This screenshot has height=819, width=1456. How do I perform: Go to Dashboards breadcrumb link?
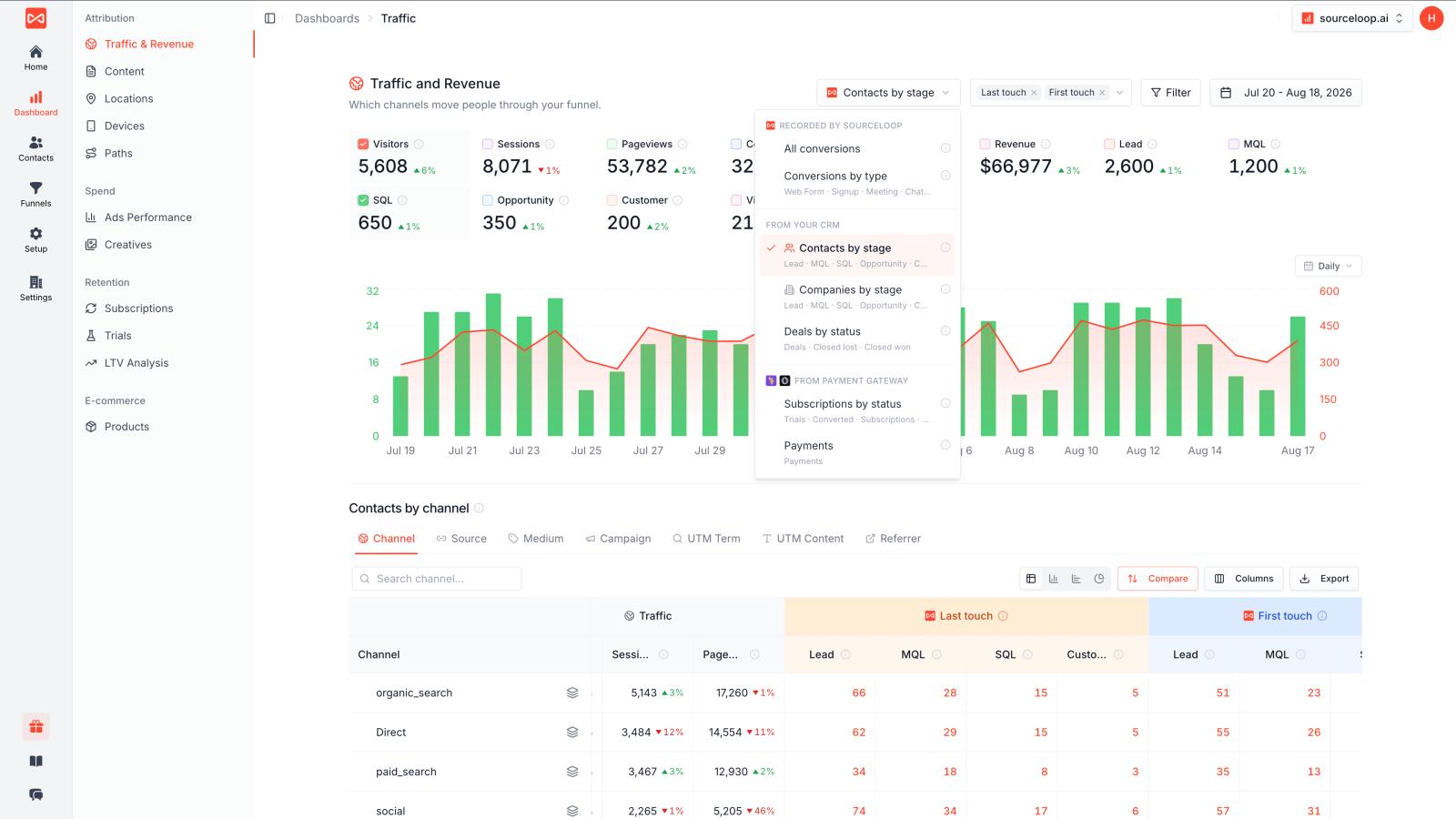[x=327, y=18]
